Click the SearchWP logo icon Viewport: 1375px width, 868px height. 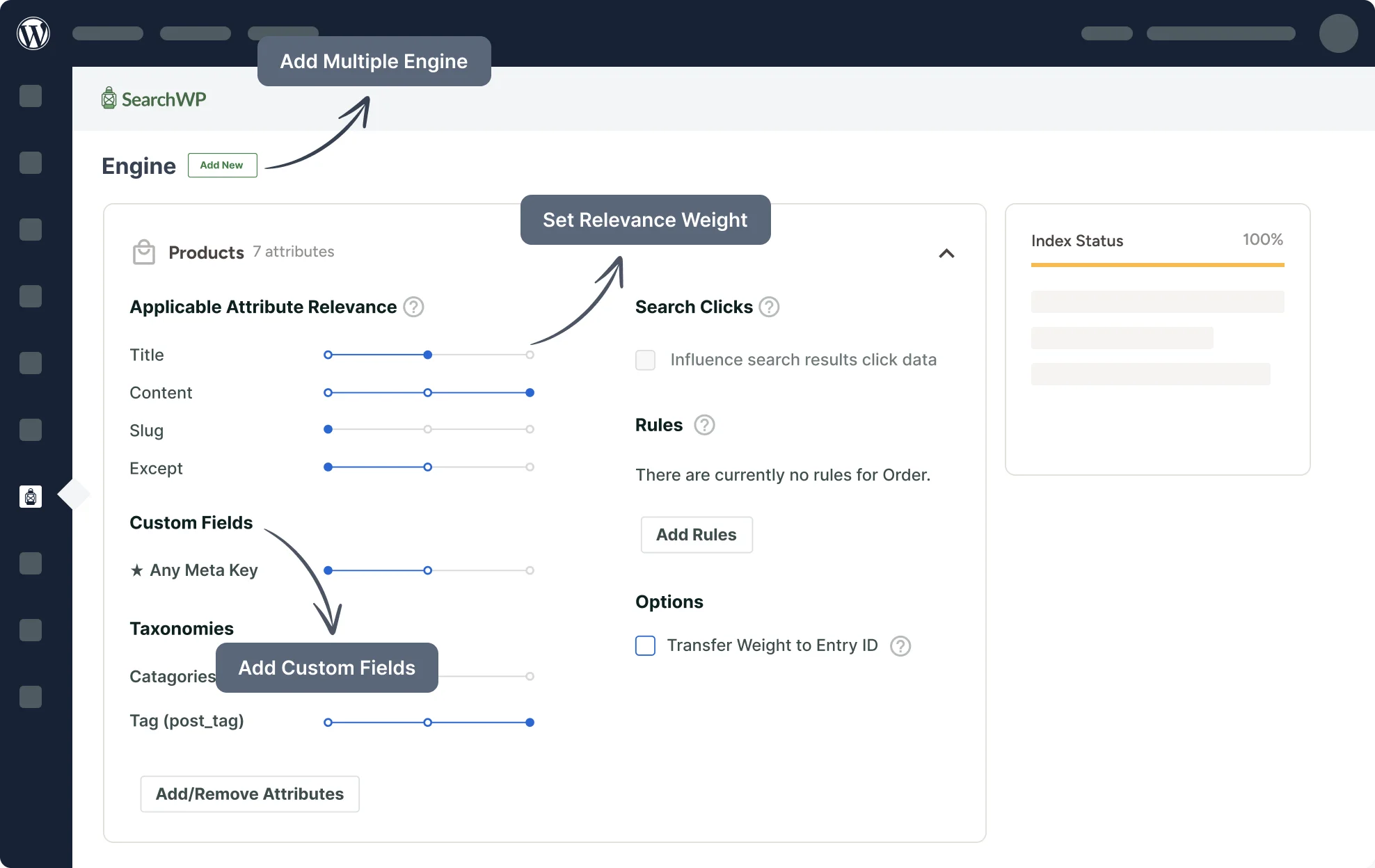tap(108, 98)
